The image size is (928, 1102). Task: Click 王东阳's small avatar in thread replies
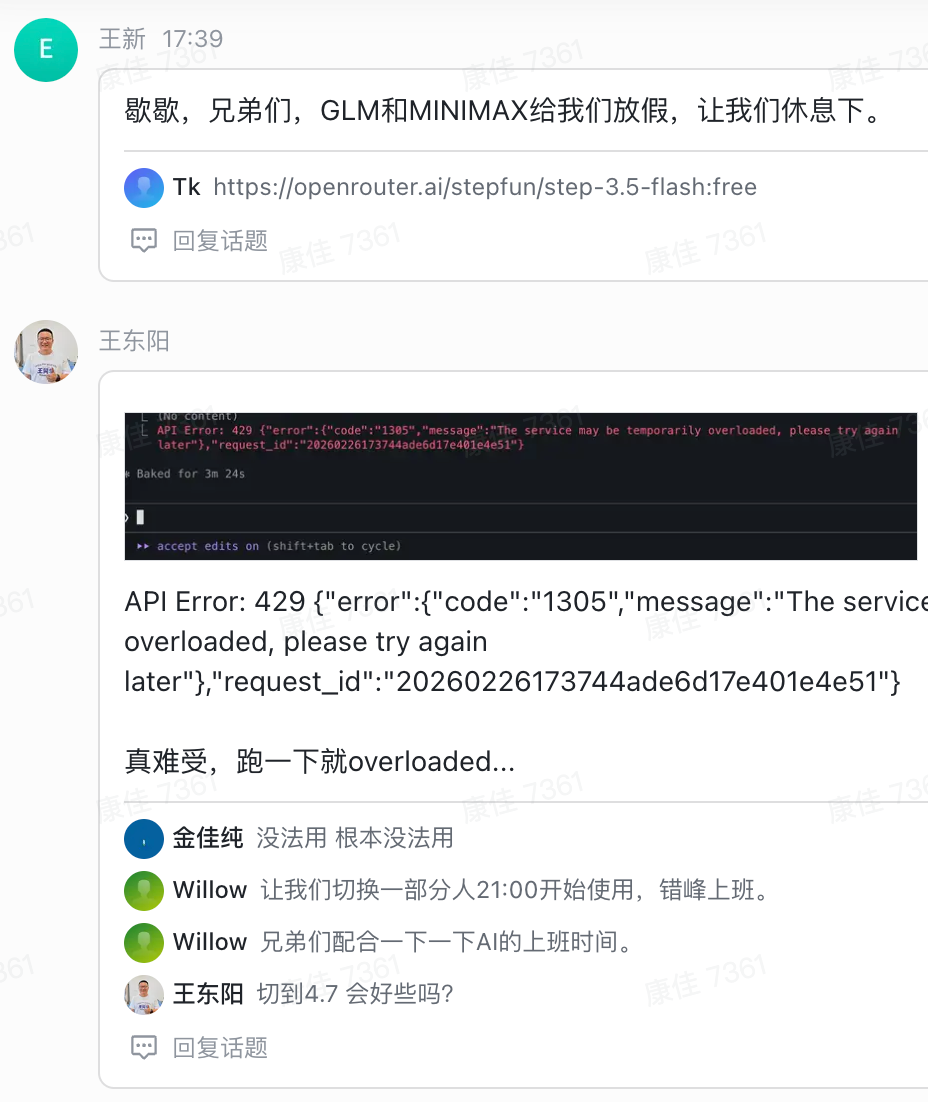coord(144,995)
